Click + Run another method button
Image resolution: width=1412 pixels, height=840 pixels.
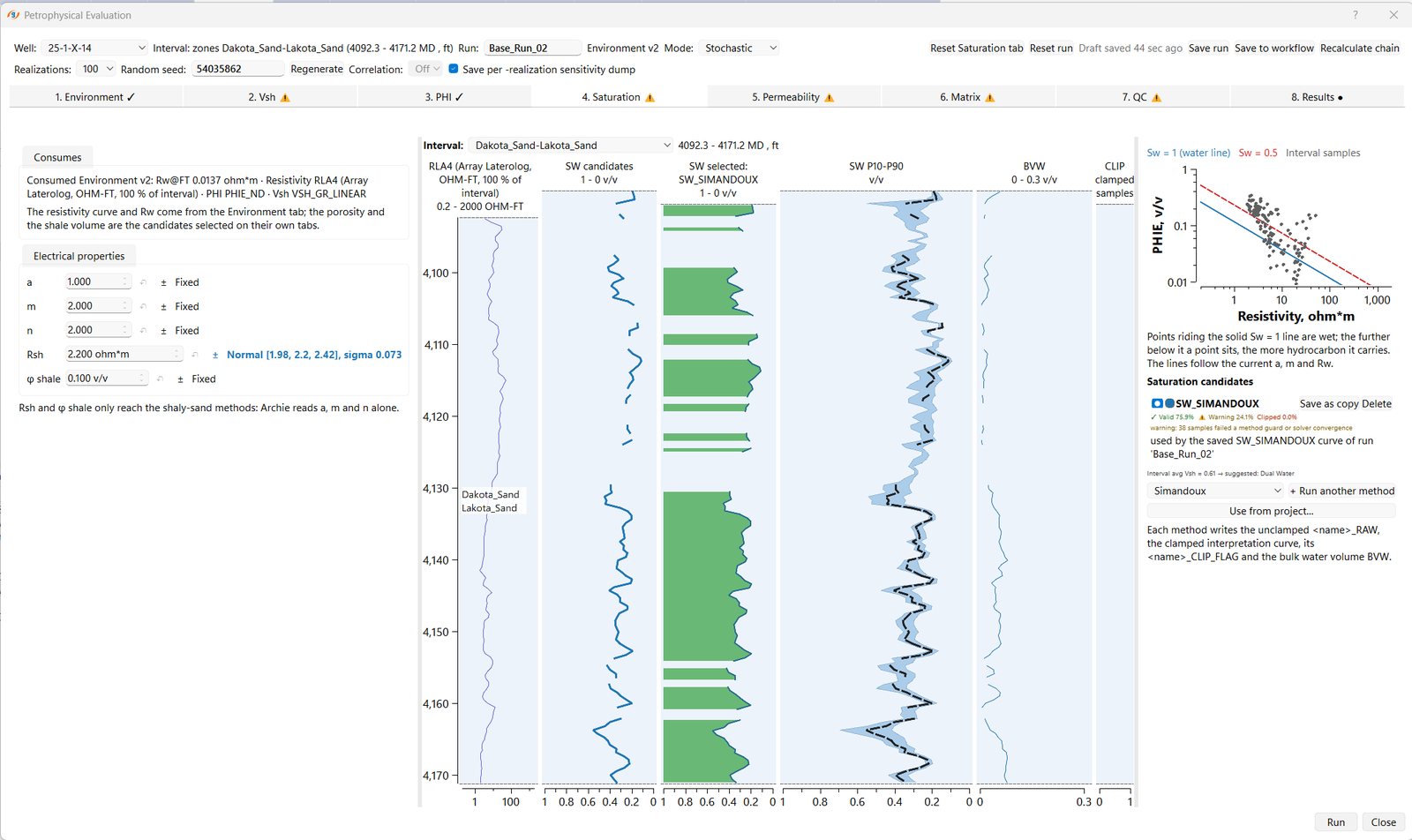[x=1342, y=491]
